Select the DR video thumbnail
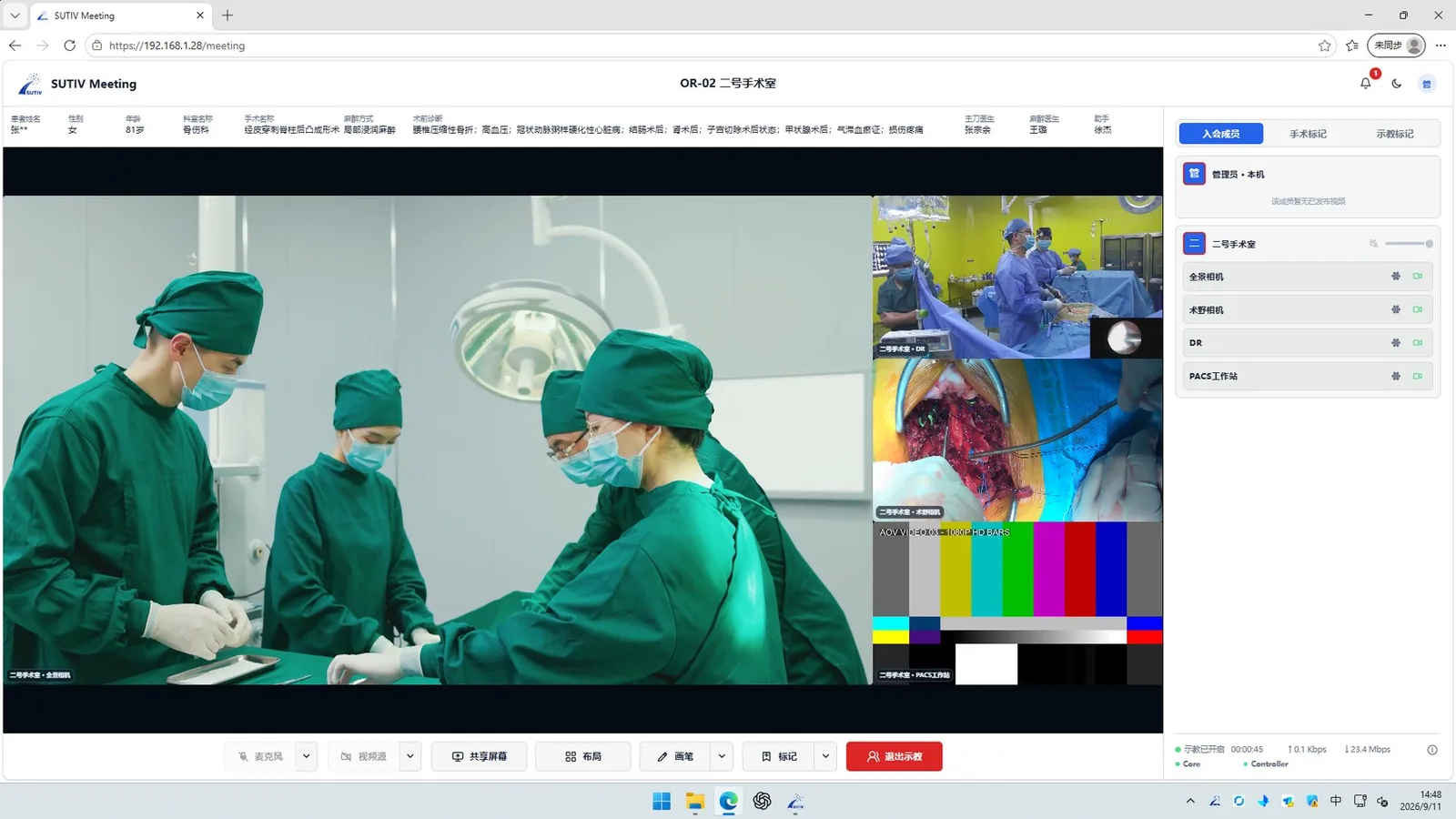 (1017, 277)
